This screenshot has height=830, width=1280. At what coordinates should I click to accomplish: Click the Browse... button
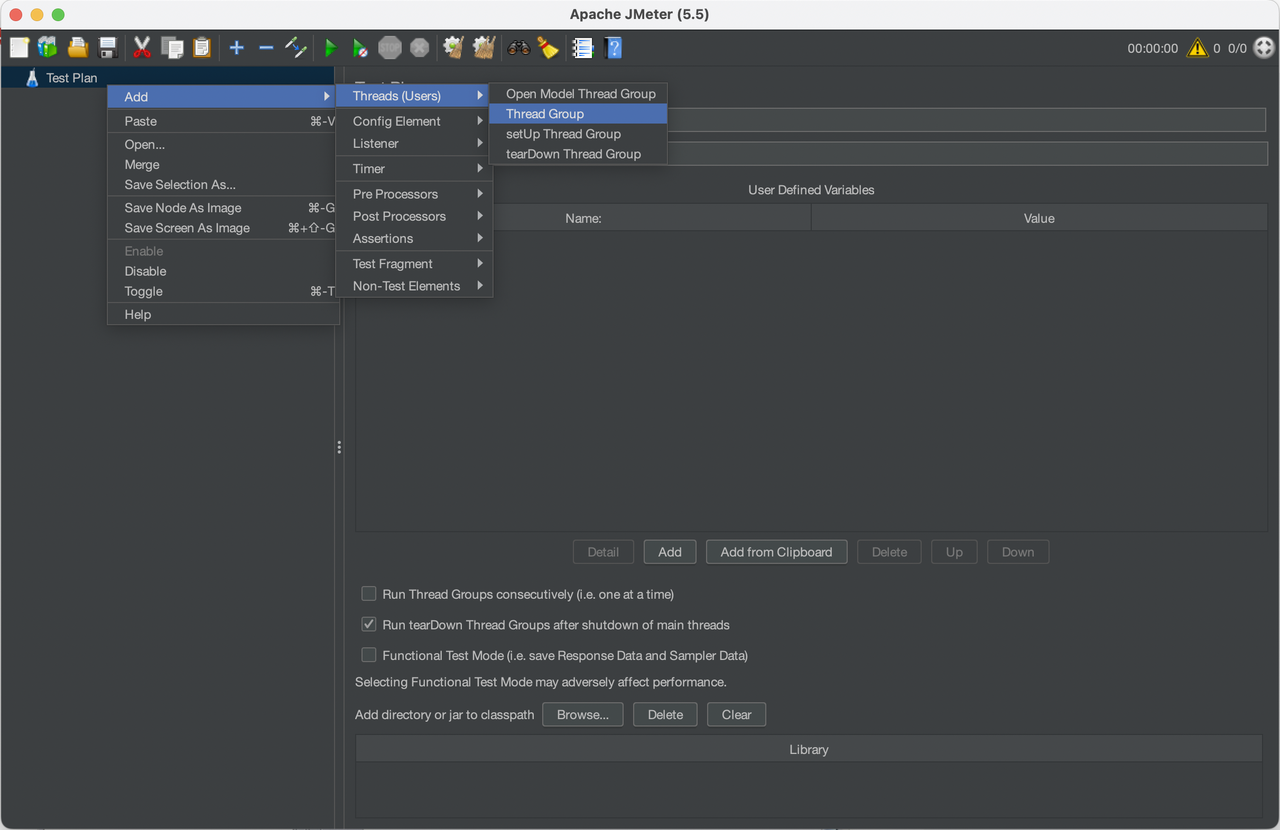coord(583,715)
